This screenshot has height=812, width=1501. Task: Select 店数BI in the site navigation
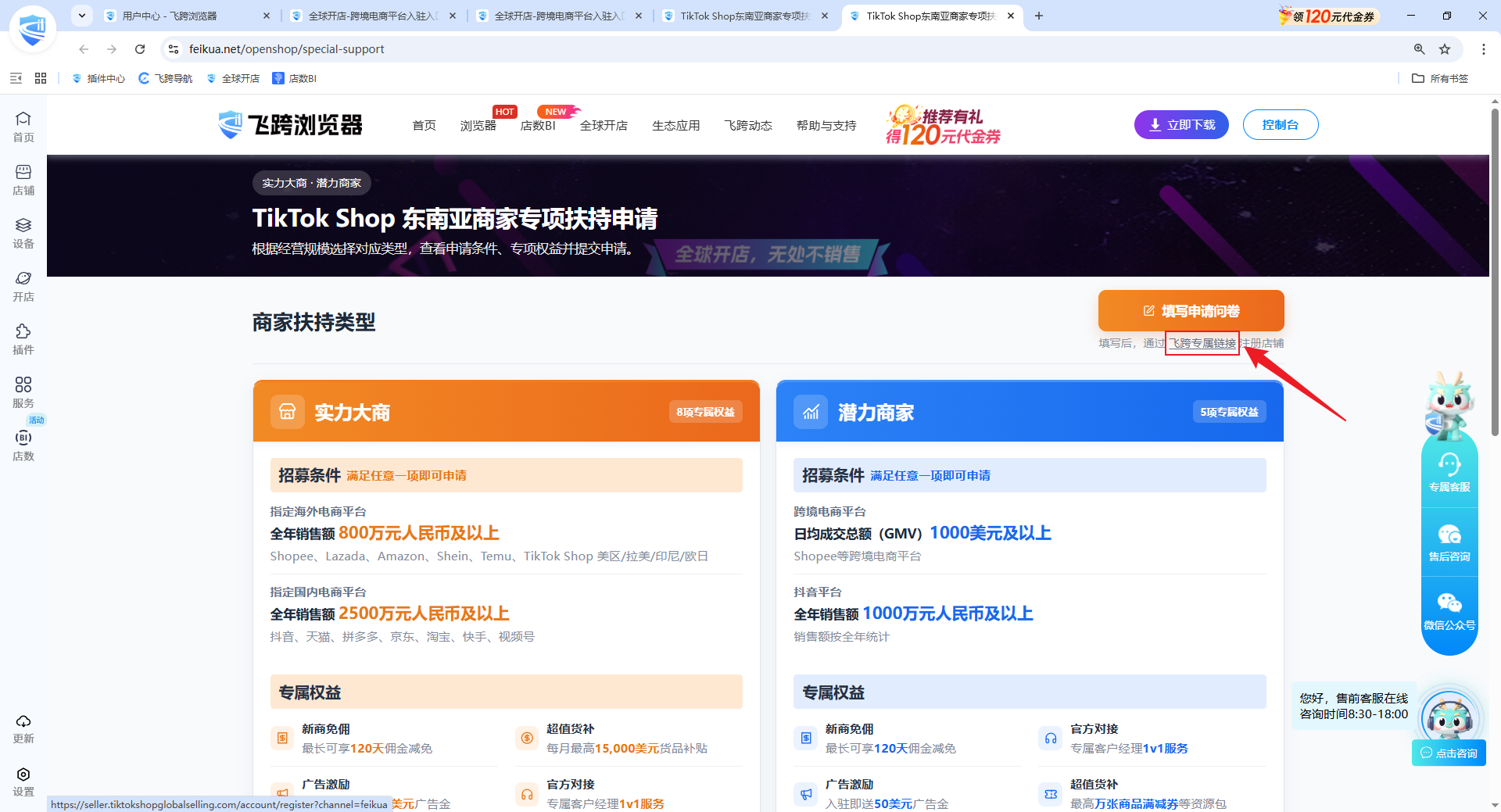pyautogui.click(x=538, y=126)
